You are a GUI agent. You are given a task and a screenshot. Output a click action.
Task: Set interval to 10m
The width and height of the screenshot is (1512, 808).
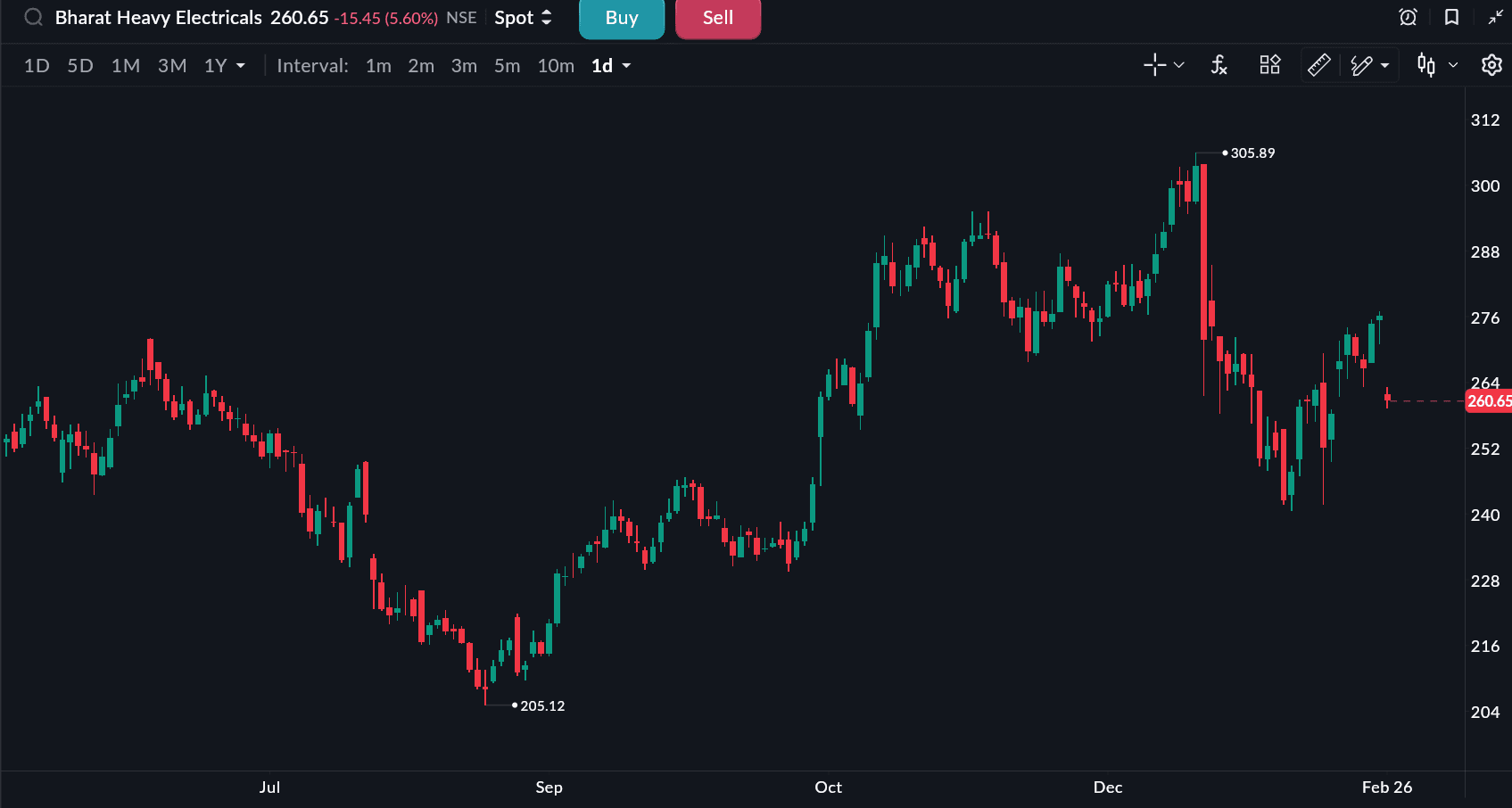(555, 66)
